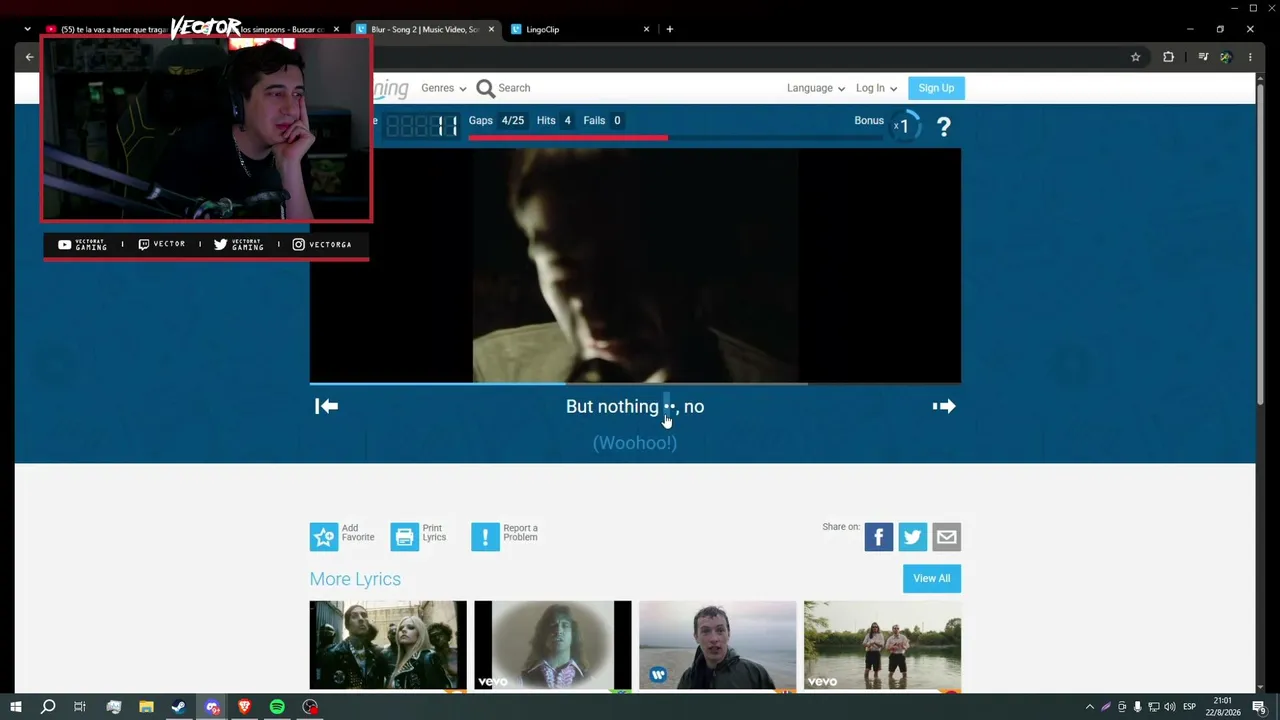The image size is (1280, 720).
Task: Share by email envelope icon
Action: click(x=947, y=537)
